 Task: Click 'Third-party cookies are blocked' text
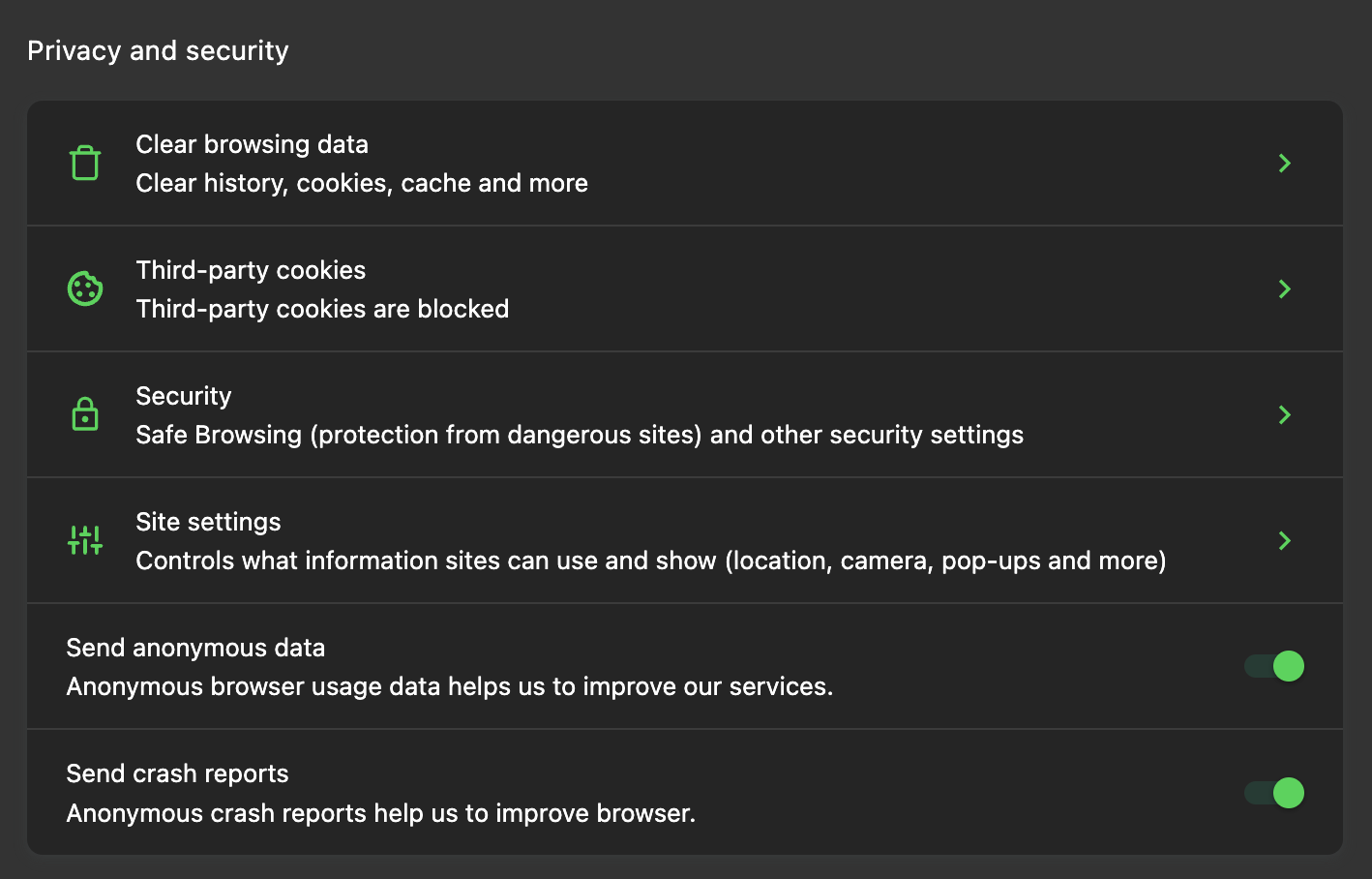coord(322,309)
